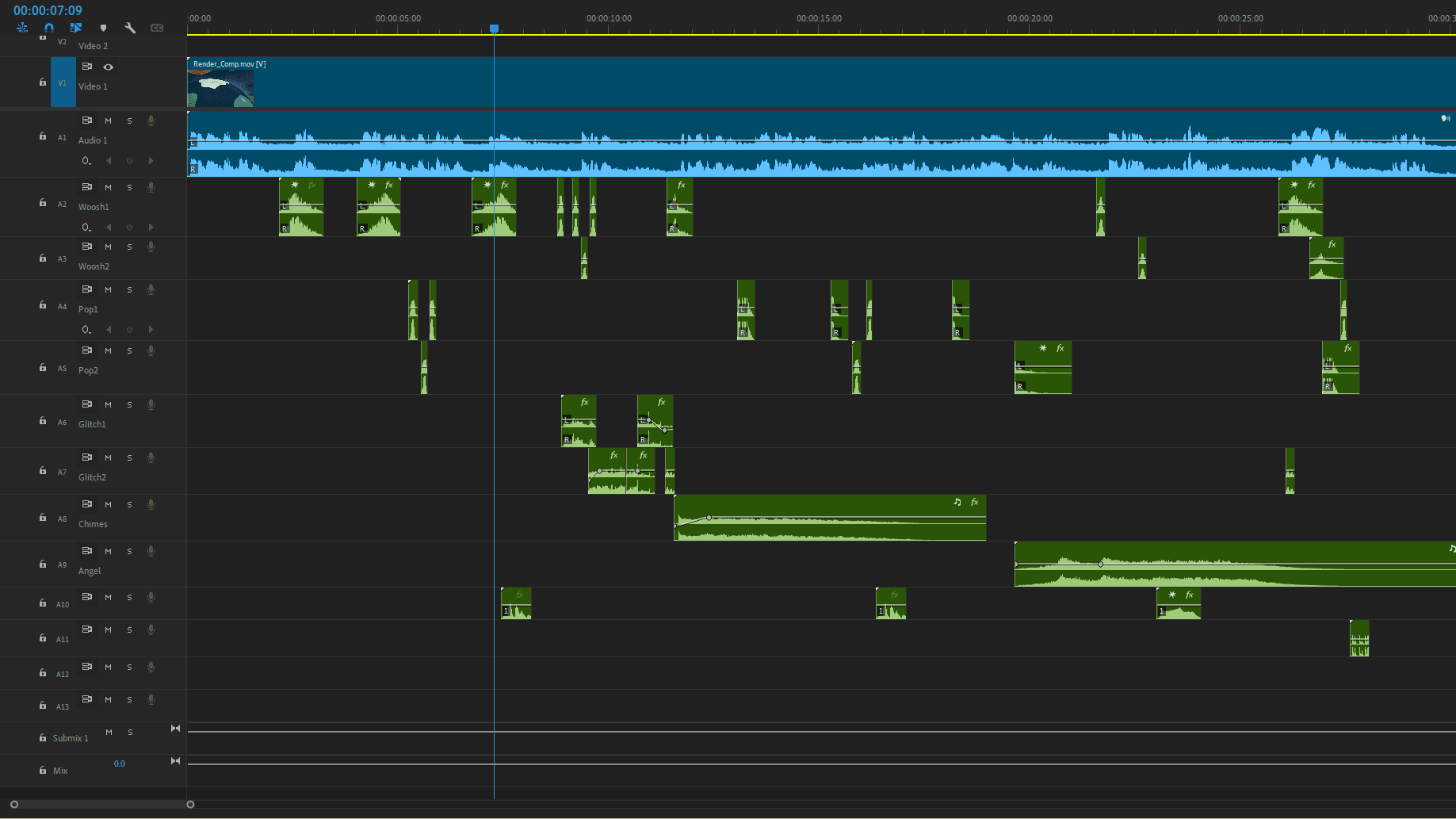
Task: Toggle sync lock on A10 track
Action: (x=87, y=597)
